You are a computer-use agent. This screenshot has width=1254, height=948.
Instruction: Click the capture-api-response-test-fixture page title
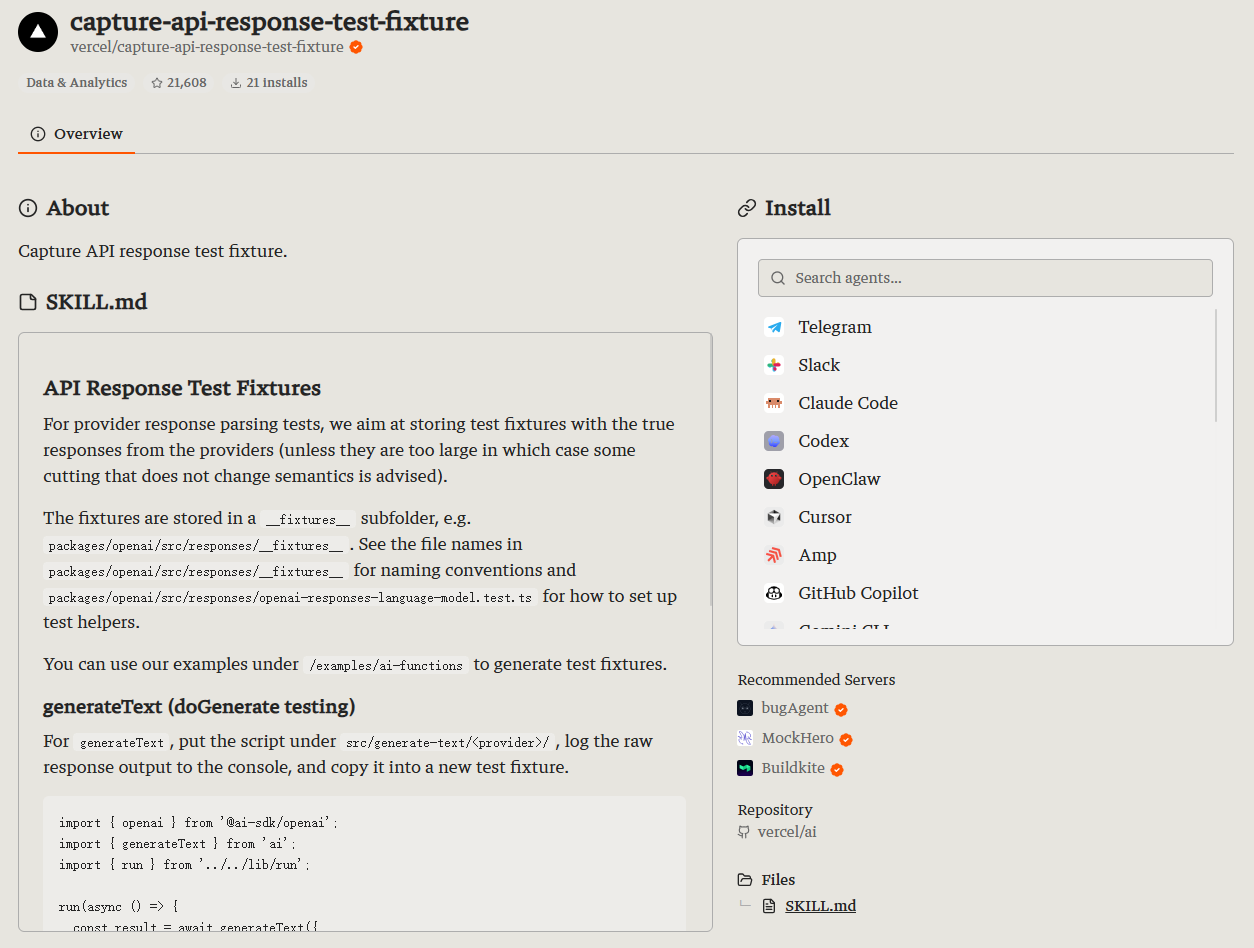pos(269,21)
